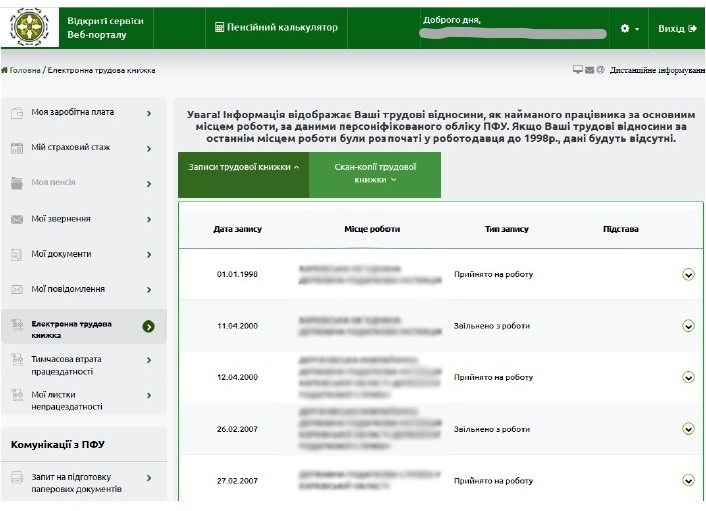Click Підстава column header
The height and width of the screenshot is (511, 706).
620,229
